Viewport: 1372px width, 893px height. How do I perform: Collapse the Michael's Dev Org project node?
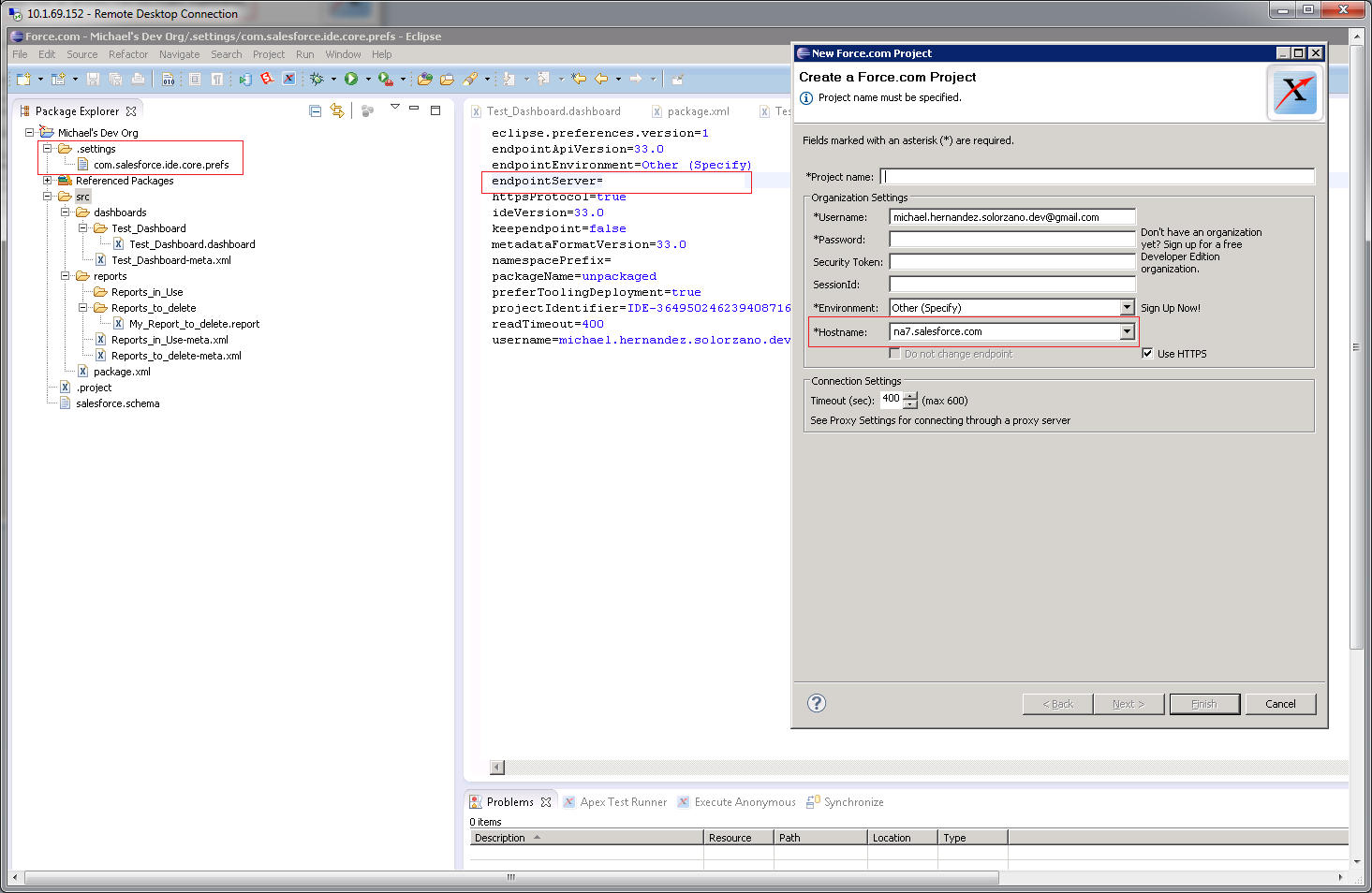29,132
